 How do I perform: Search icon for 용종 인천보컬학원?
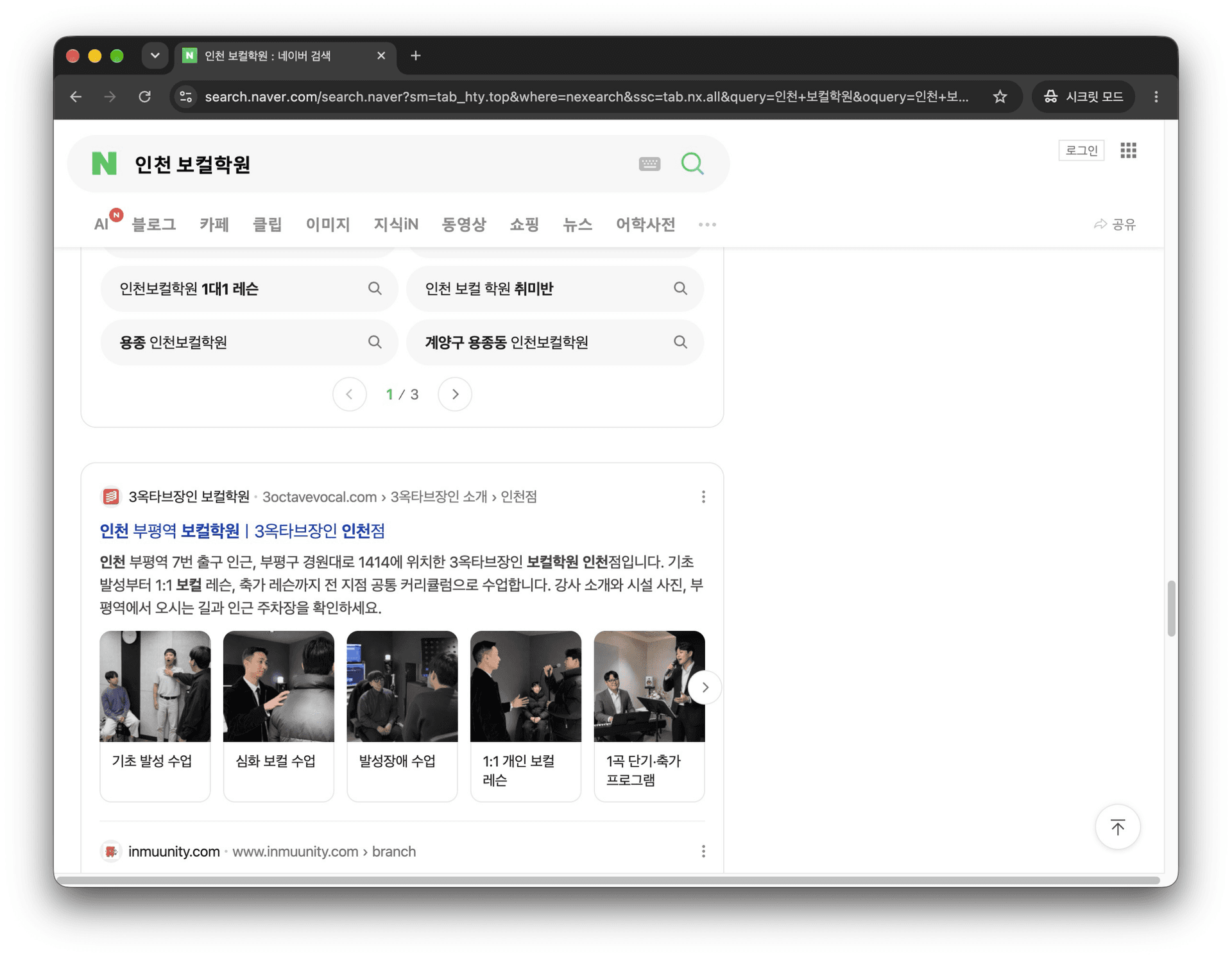pyautogui.click(x=375, y=342)
